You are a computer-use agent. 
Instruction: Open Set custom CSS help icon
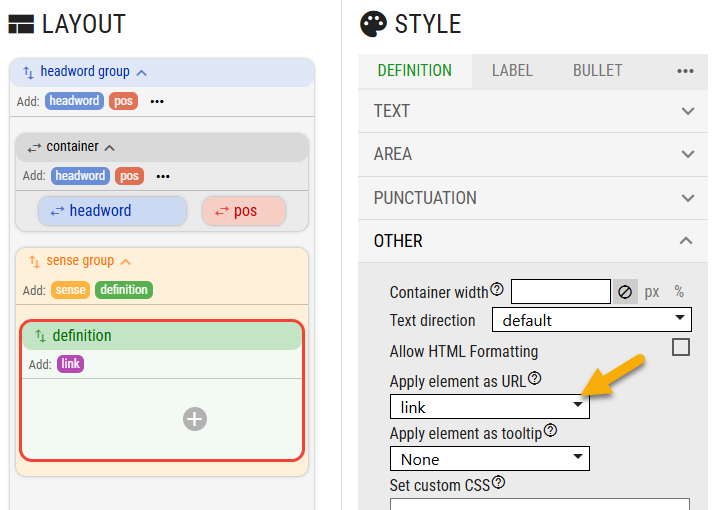click(499, 482)
